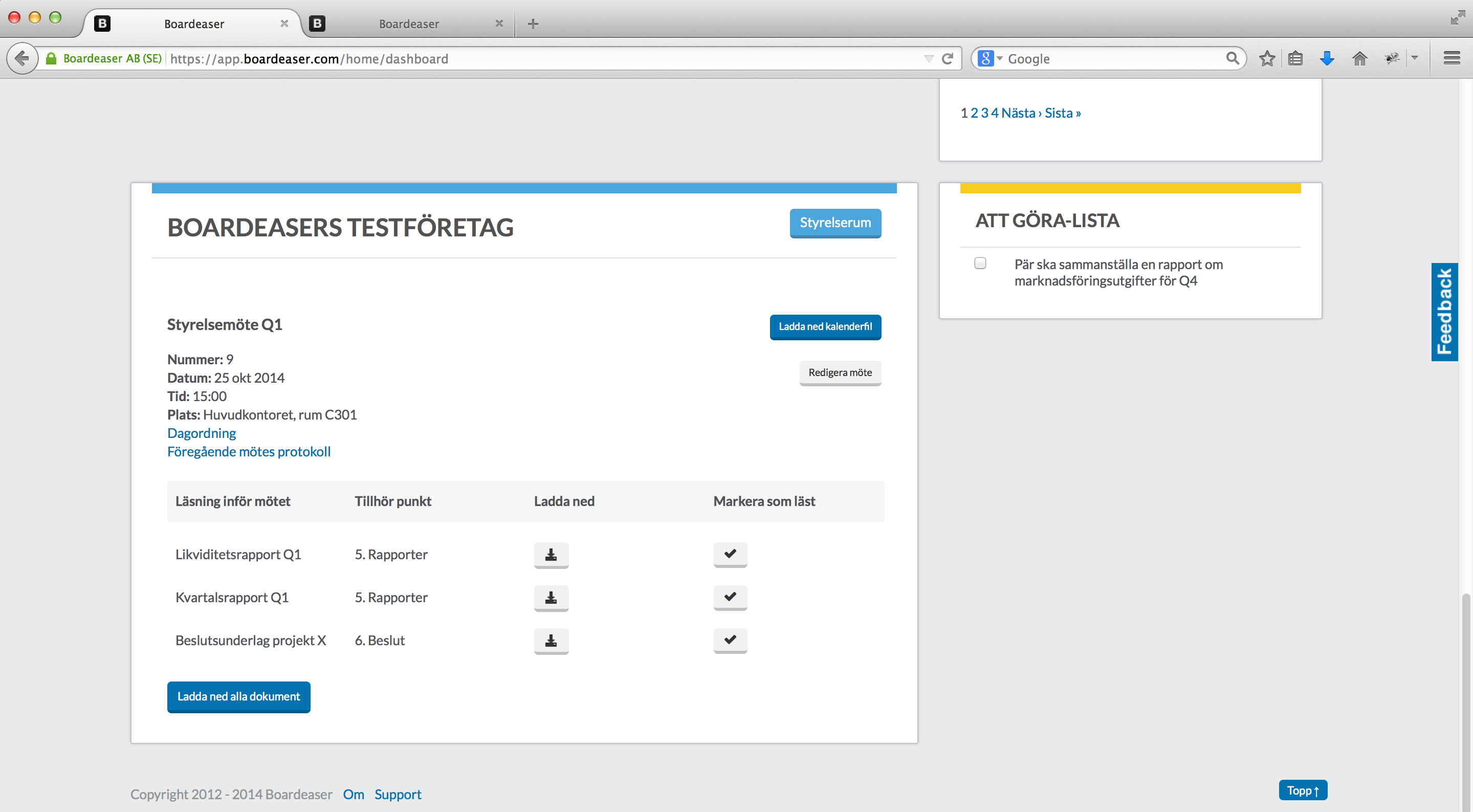Open URL history dropdown arrow
The width and height of the screenshot is (1473, 812).
[x=929, y=58]
